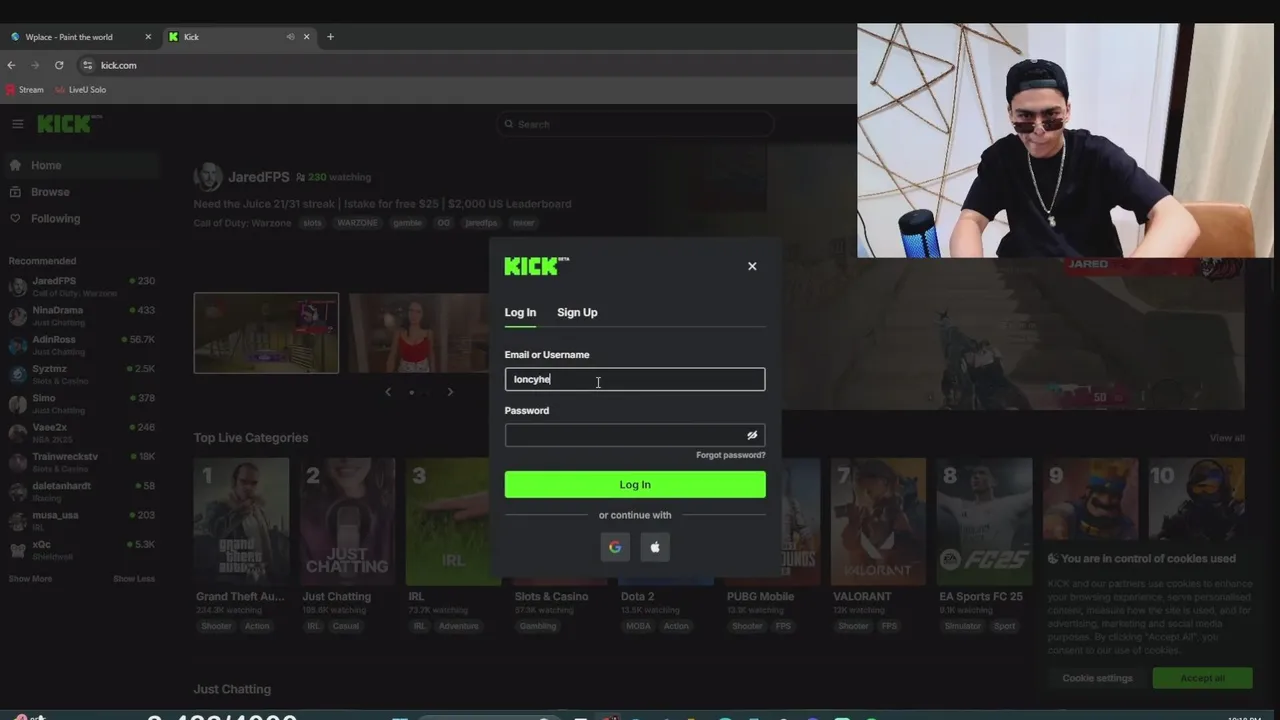Expand recommended list with Show More
1280x720 pixels.
(30, 579)
